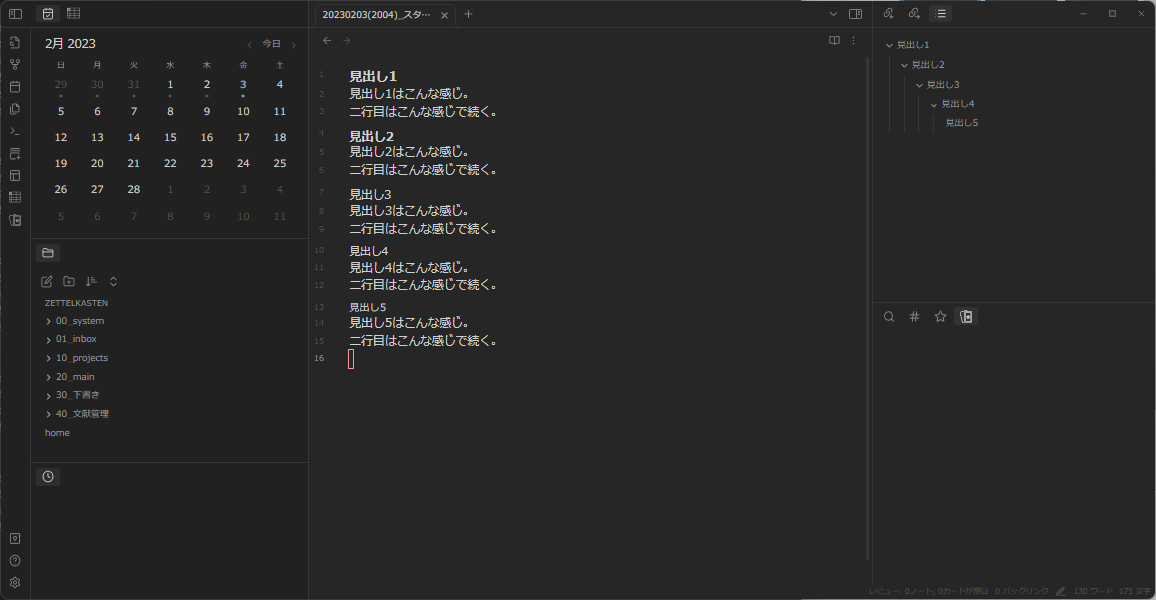Open the tags pane with the # icon
Viewport: 1156px width, 600px height.
tap(914, 316)
